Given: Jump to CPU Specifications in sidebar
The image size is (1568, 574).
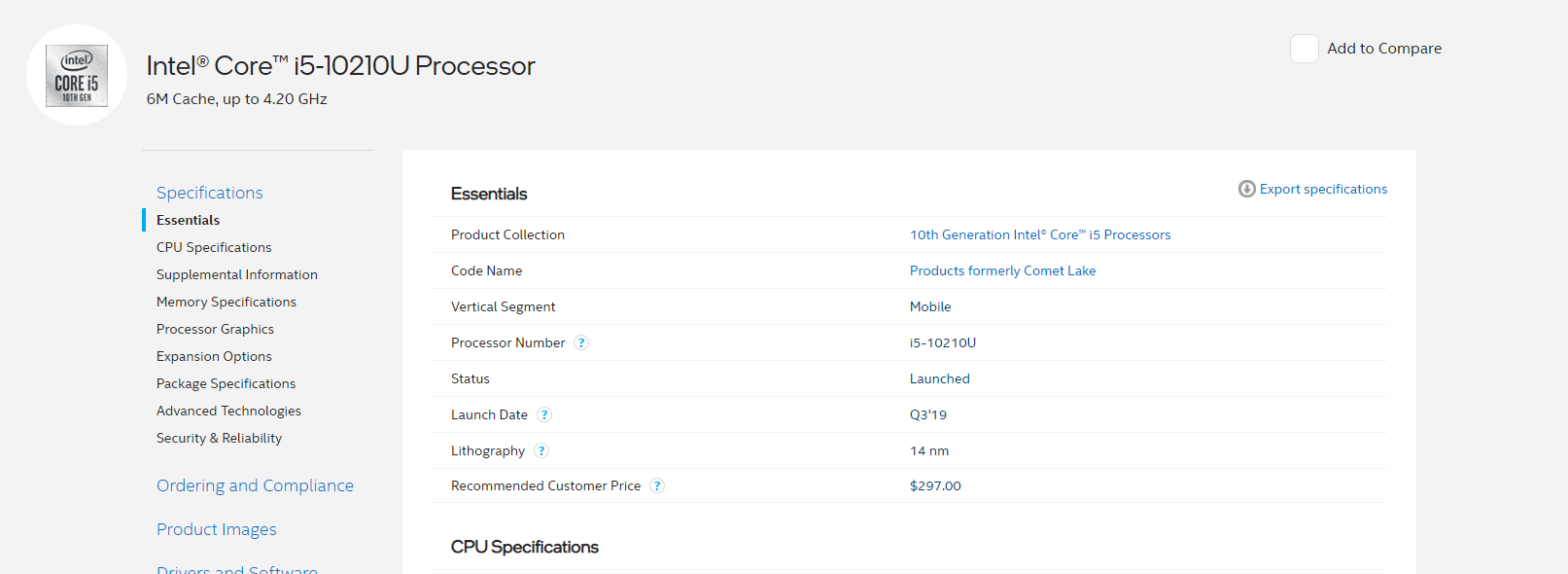Looking at the screenshot, I should [x=214, y=247].
